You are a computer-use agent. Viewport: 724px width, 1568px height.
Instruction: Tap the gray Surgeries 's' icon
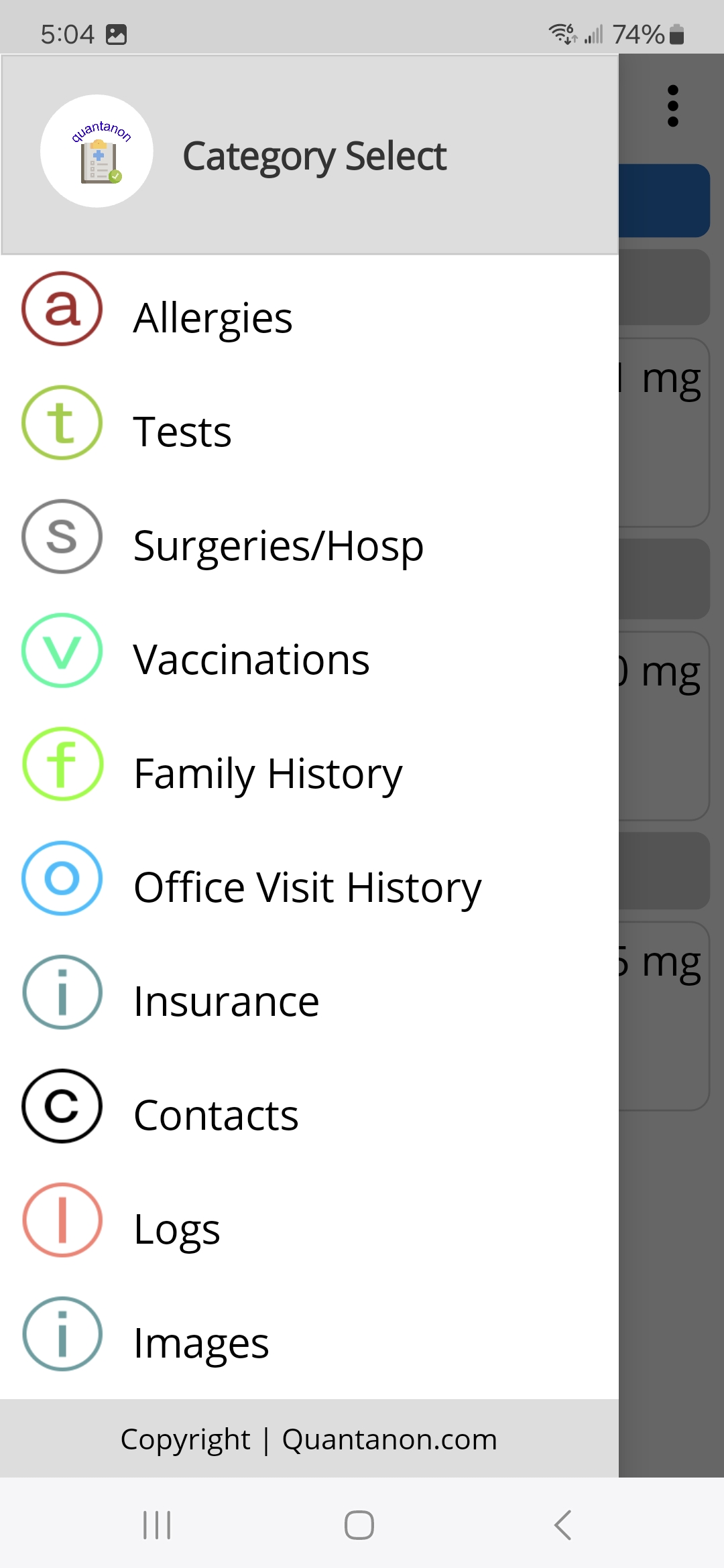(x=62, y=537)
